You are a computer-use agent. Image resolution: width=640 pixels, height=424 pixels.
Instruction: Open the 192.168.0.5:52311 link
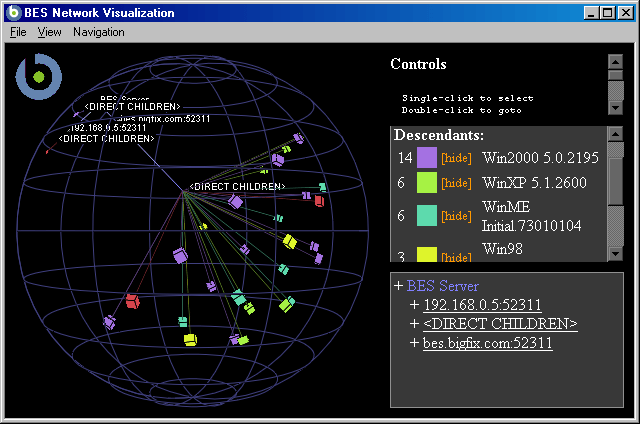pyautogui.click(x=482, y=305)
